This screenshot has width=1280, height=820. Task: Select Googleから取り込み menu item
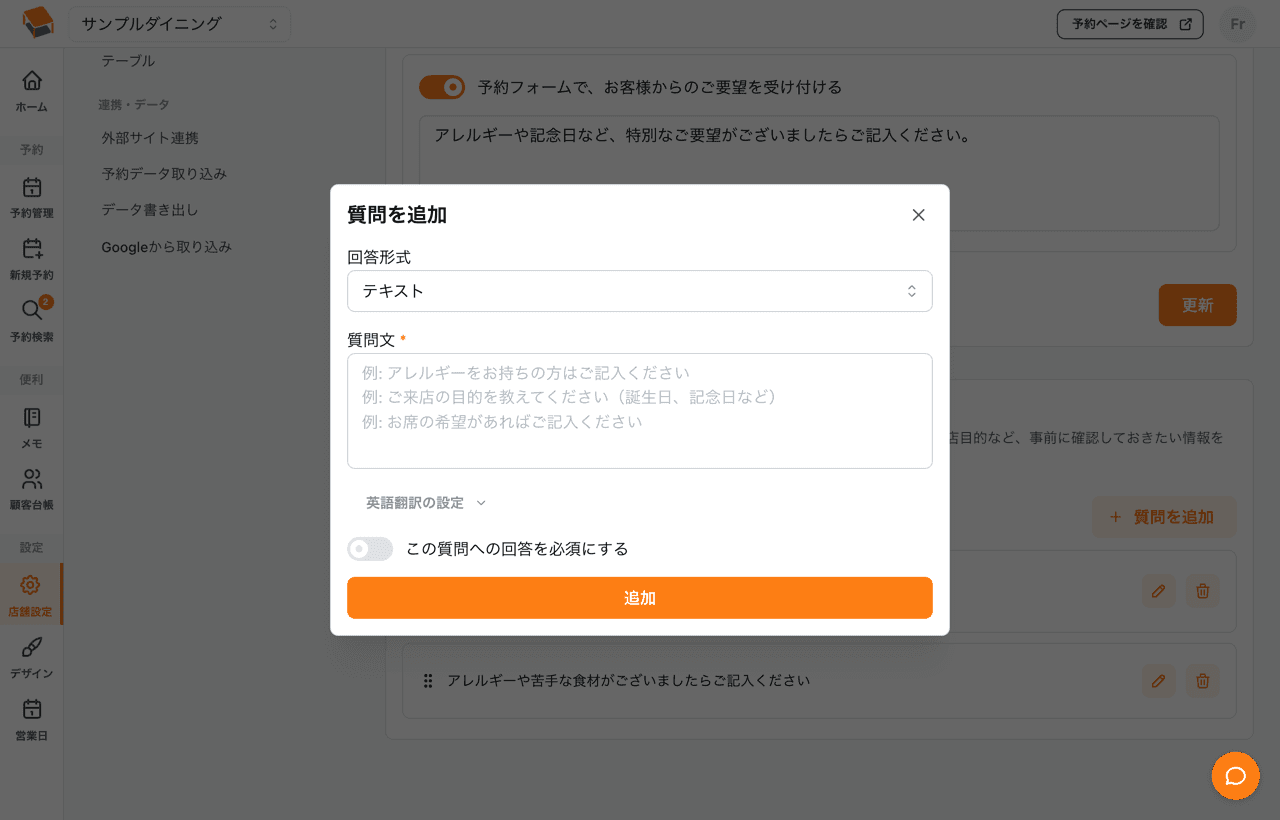click(166, 246)
